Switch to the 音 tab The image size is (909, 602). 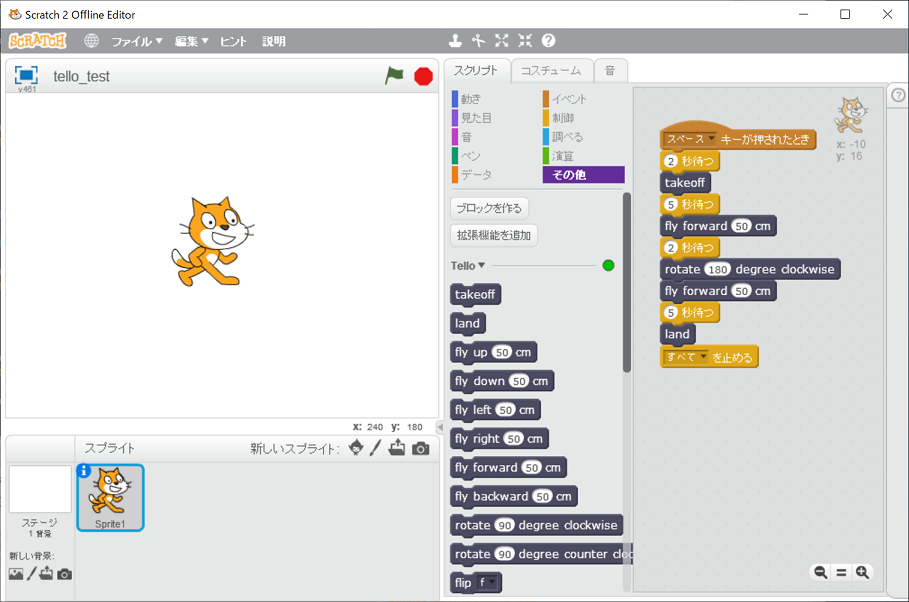pyautogui.click(x=609, y=71)
